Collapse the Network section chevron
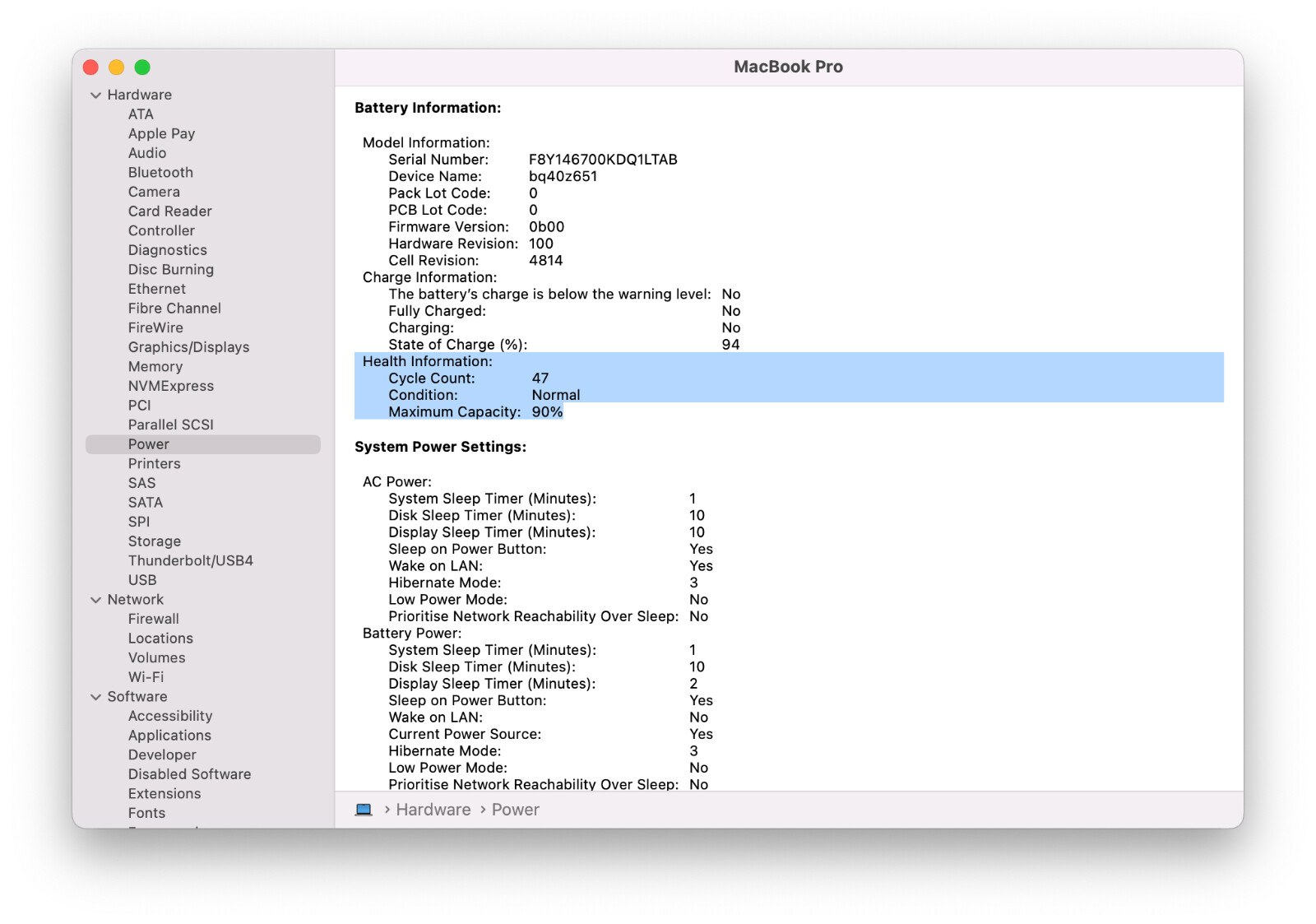The height and width of the screenshot is (924, 1316). point(96,600)
